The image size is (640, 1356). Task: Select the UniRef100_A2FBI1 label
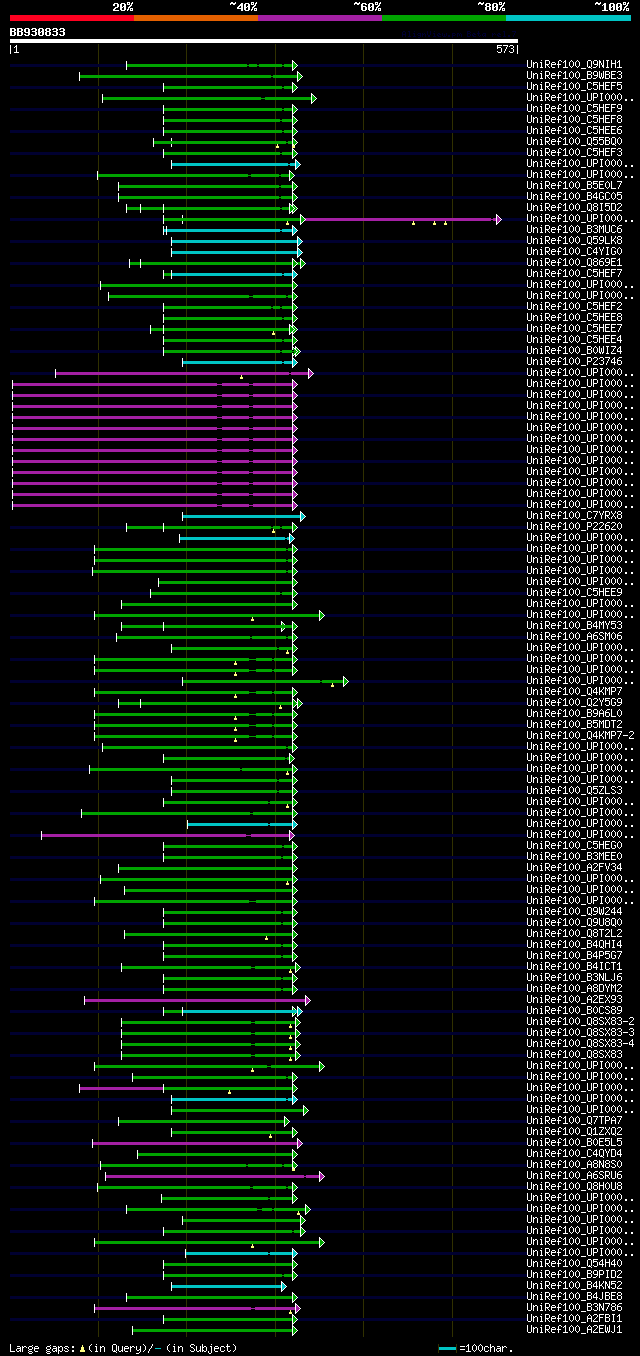click(x=572, y=1319)
